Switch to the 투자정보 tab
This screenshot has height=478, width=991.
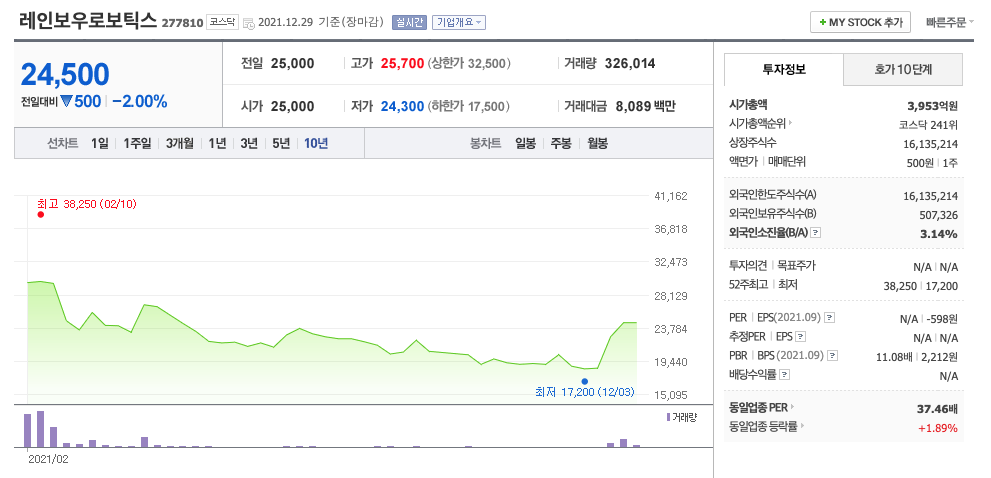pos(784,70)
